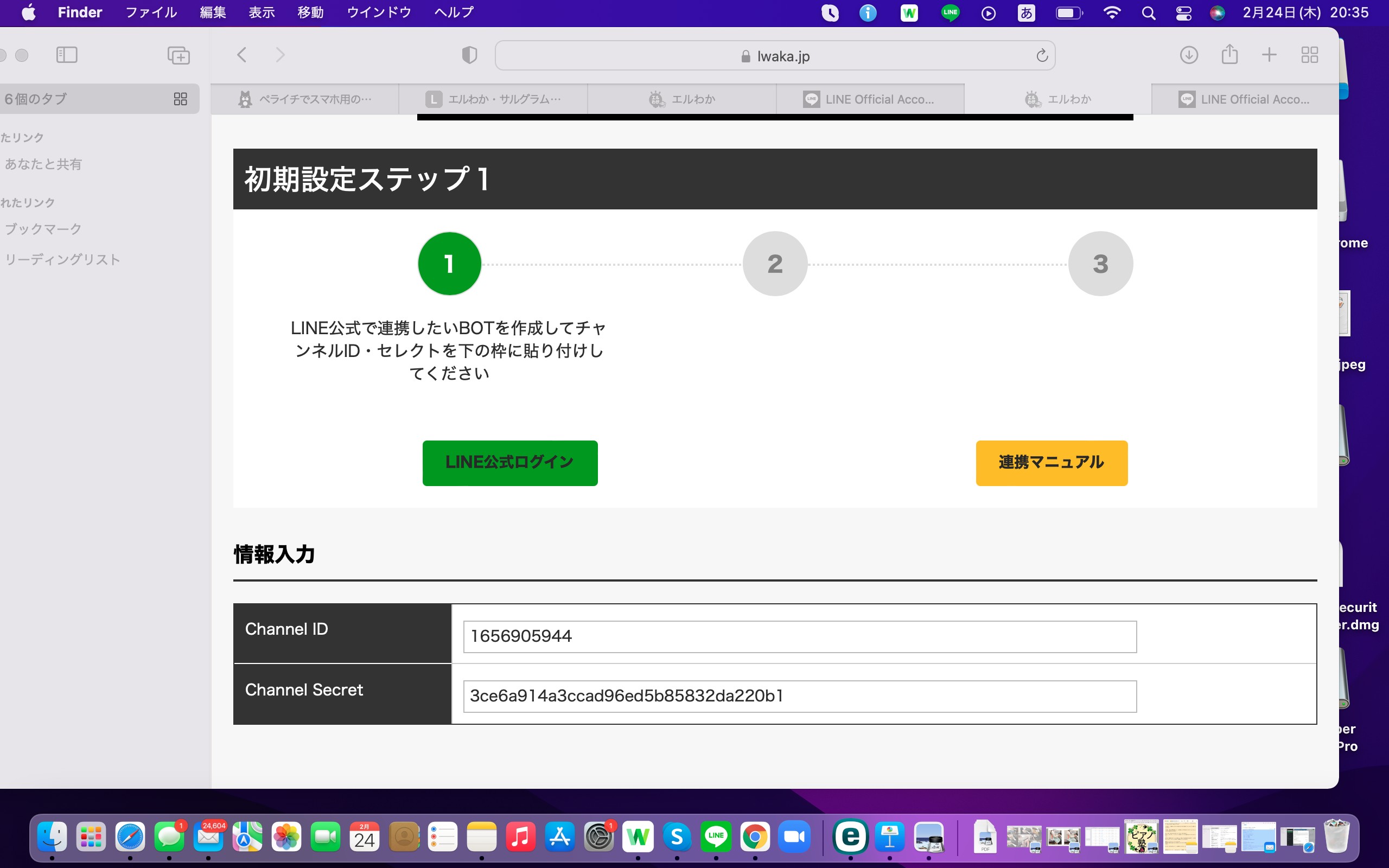Open Wi-Fi status menu
The height and width of the screenshot is (868, 1389).
coord(1112,12)
